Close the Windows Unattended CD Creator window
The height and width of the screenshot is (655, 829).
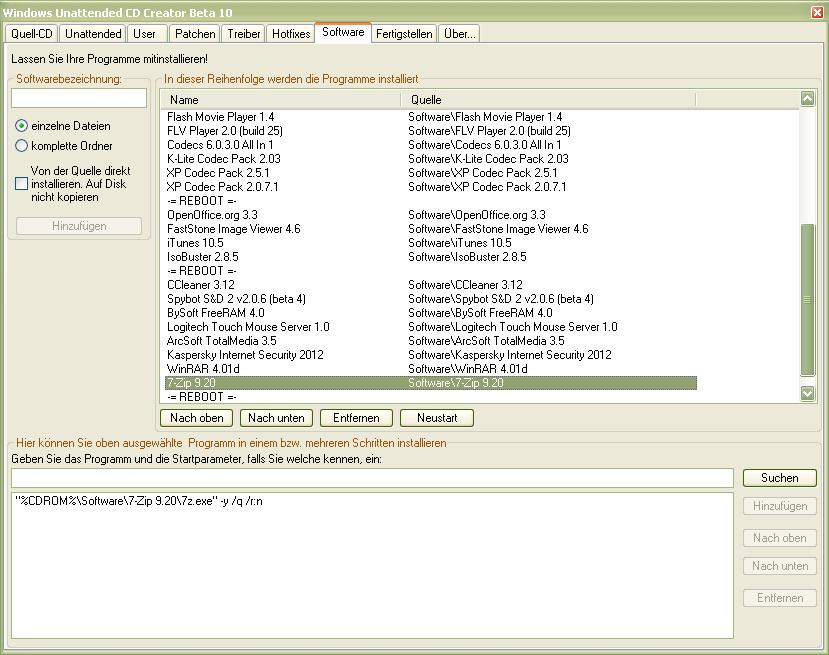click(x=817, y=12)
